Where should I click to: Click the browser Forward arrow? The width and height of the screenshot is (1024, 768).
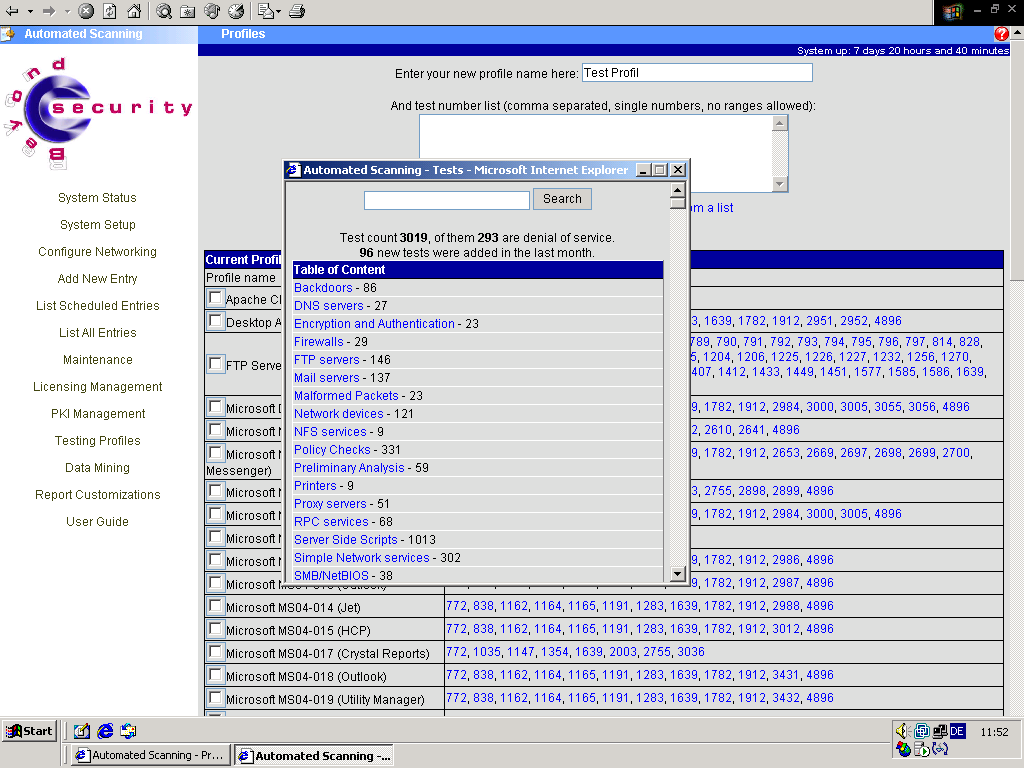[x=49, y=11]
